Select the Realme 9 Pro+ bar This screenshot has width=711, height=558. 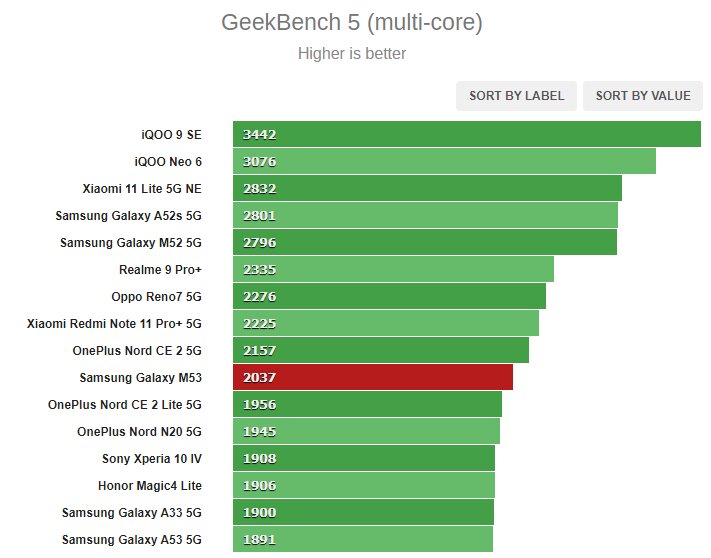coord(393,269)
